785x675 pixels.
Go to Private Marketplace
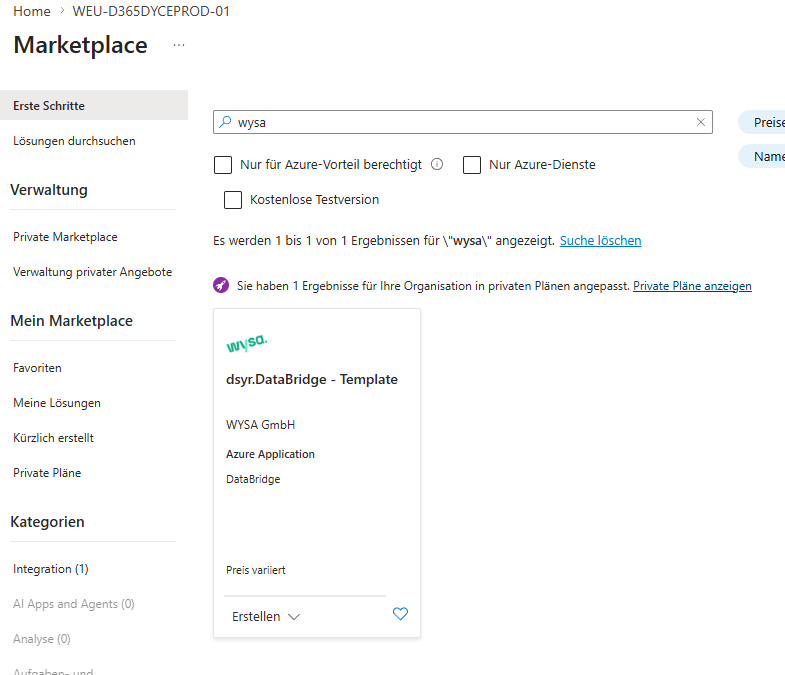65,237
